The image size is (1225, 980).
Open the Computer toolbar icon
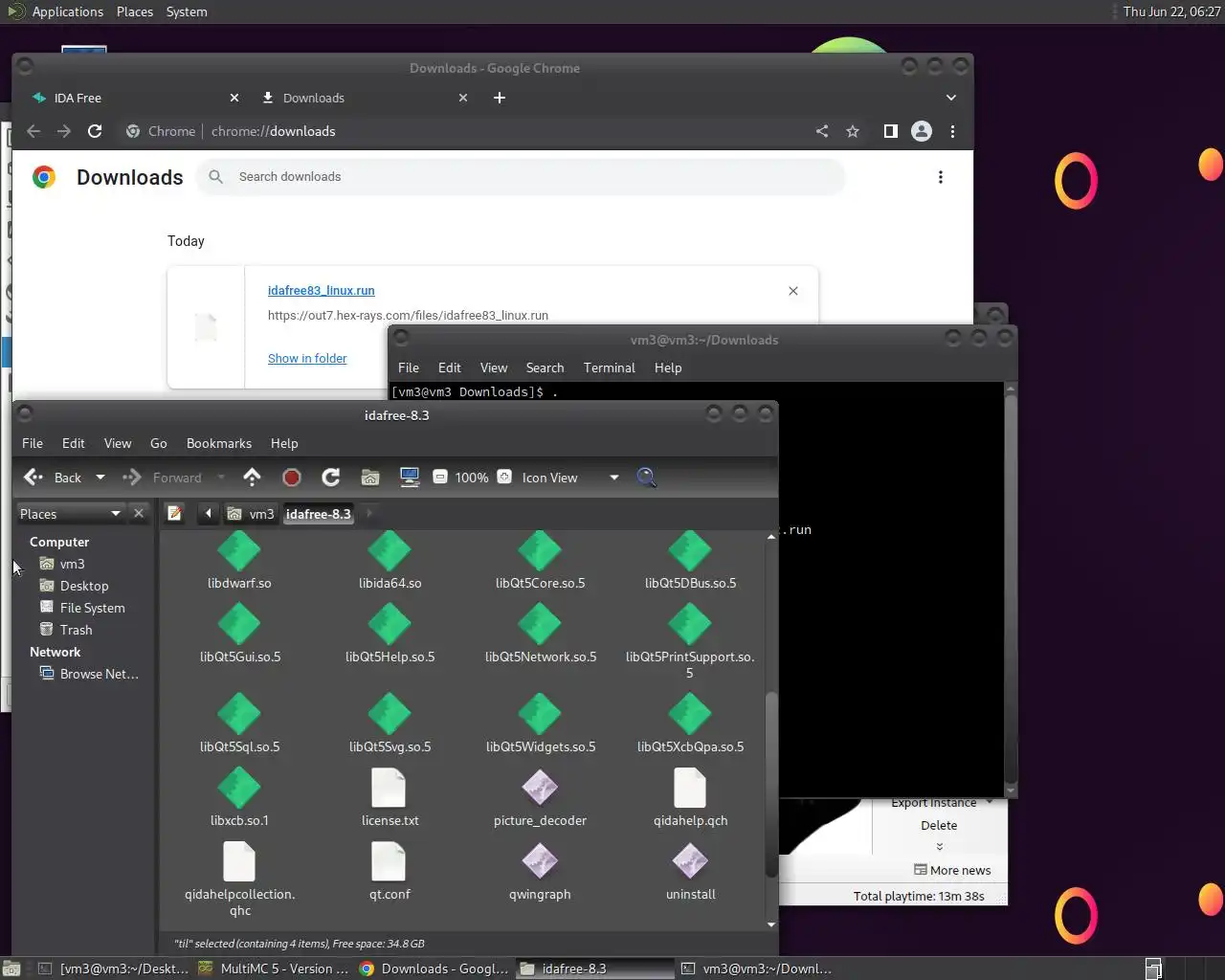pyautogui.click(x=410, y=478)
